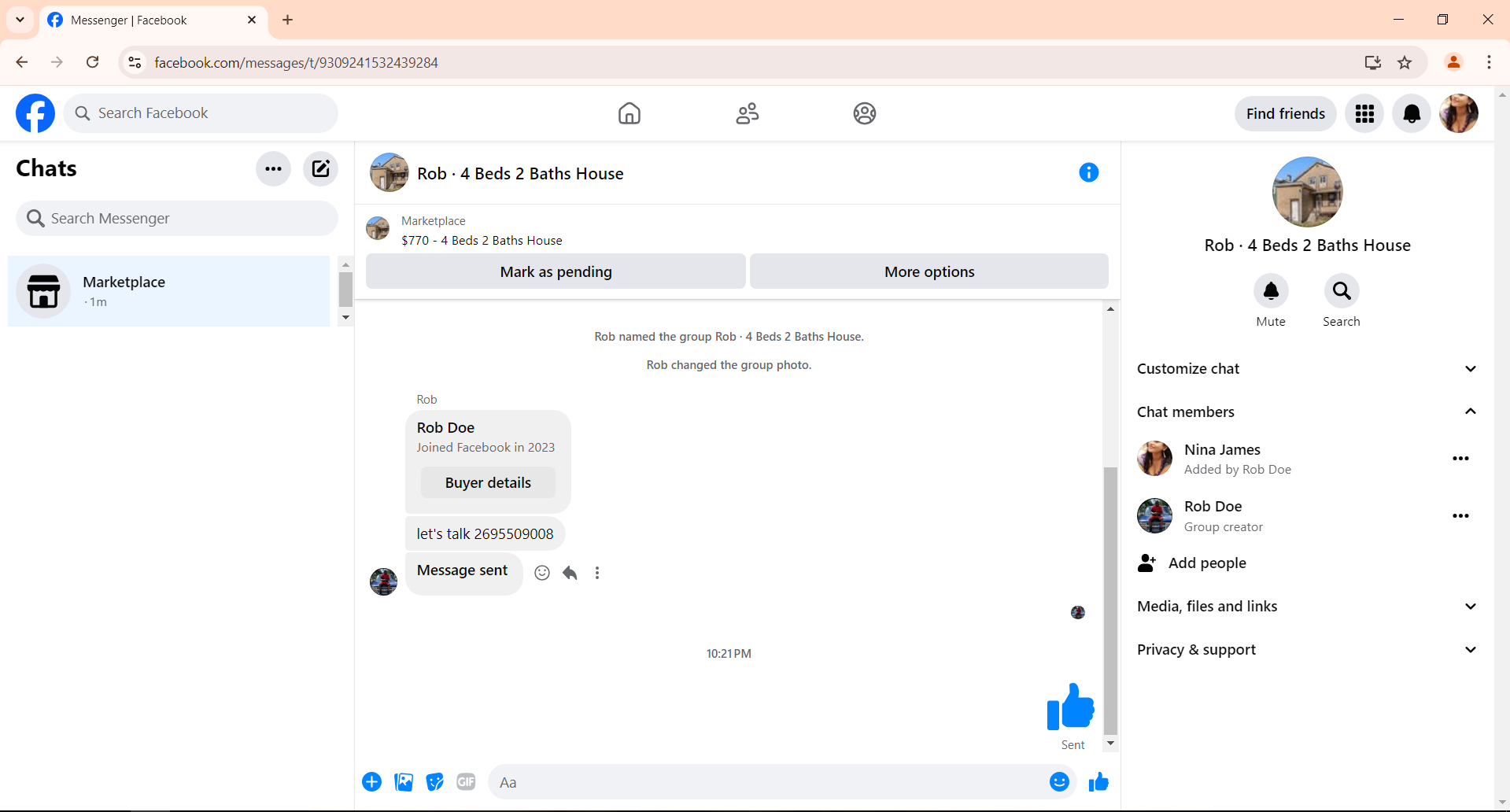This screenshot has width=1510, height=812.
Task: Open the Chrome profile icon
Action: pyautogui.click(x=1453, y=63)
